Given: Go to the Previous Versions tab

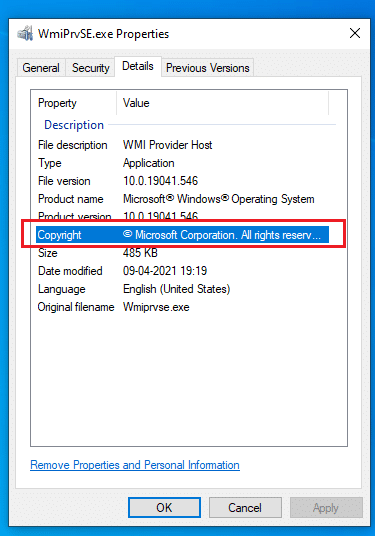Looking at the screenshot, I should [x=207, y=68].
